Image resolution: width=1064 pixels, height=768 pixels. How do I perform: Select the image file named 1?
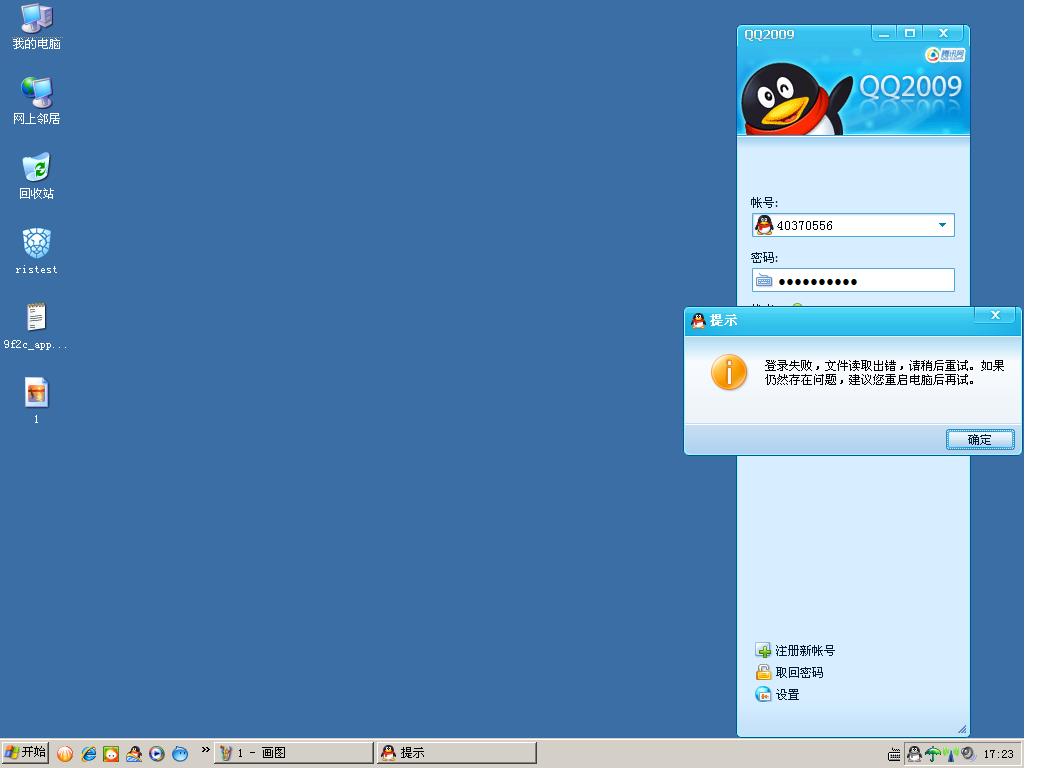(37, 402)
